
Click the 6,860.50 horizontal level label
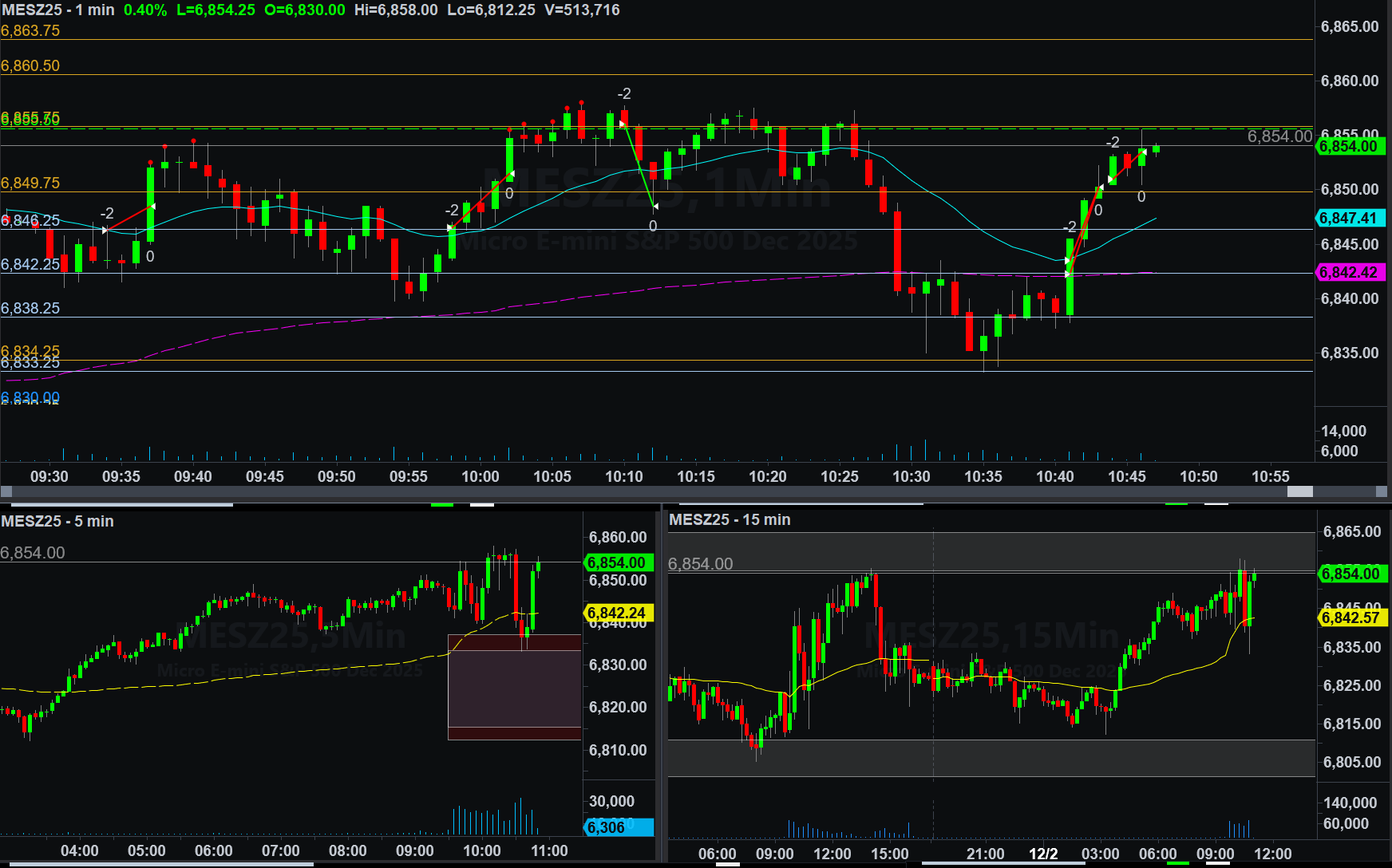coord(30,66)
